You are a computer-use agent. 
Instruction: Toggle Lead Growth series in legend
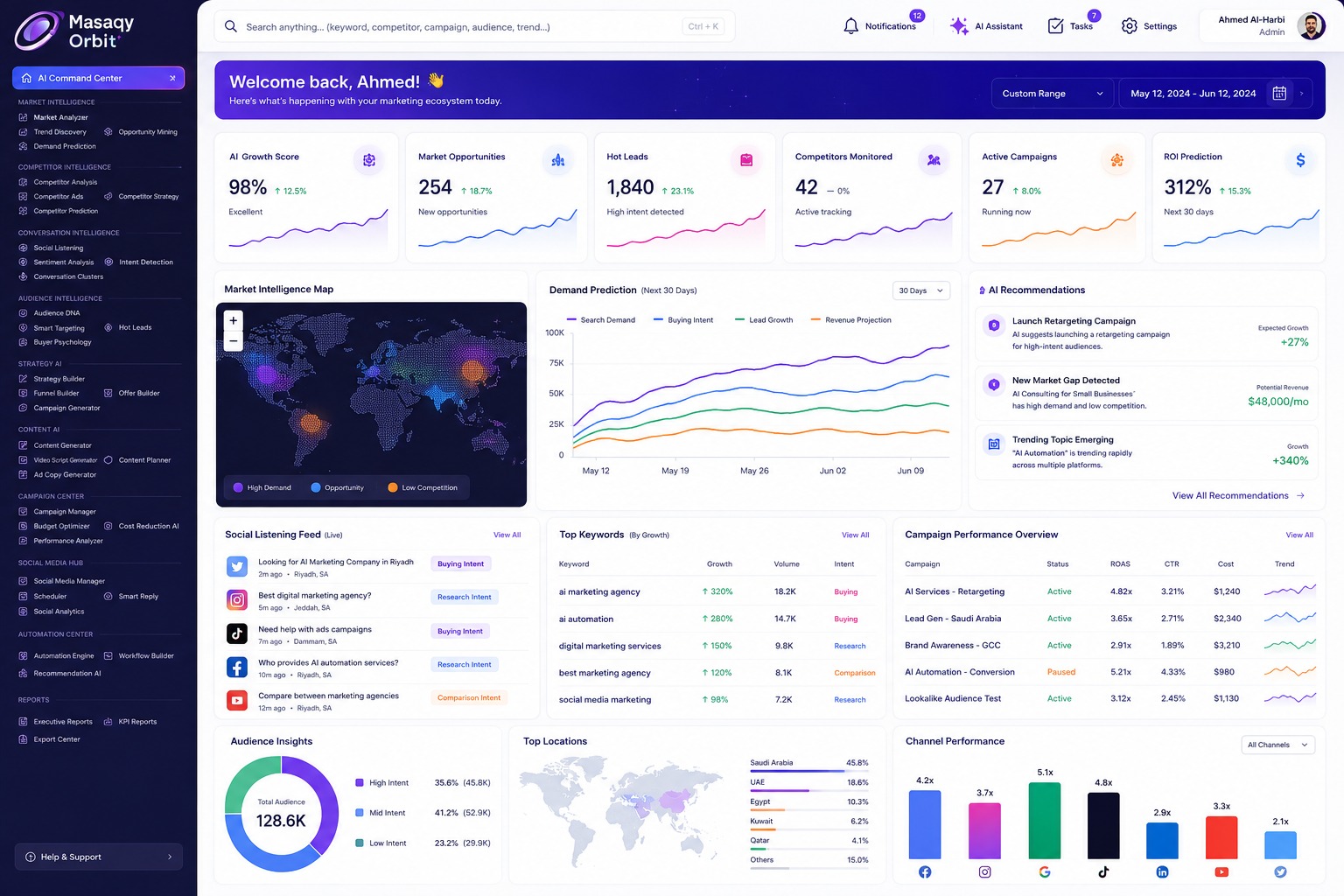(764, 320)
